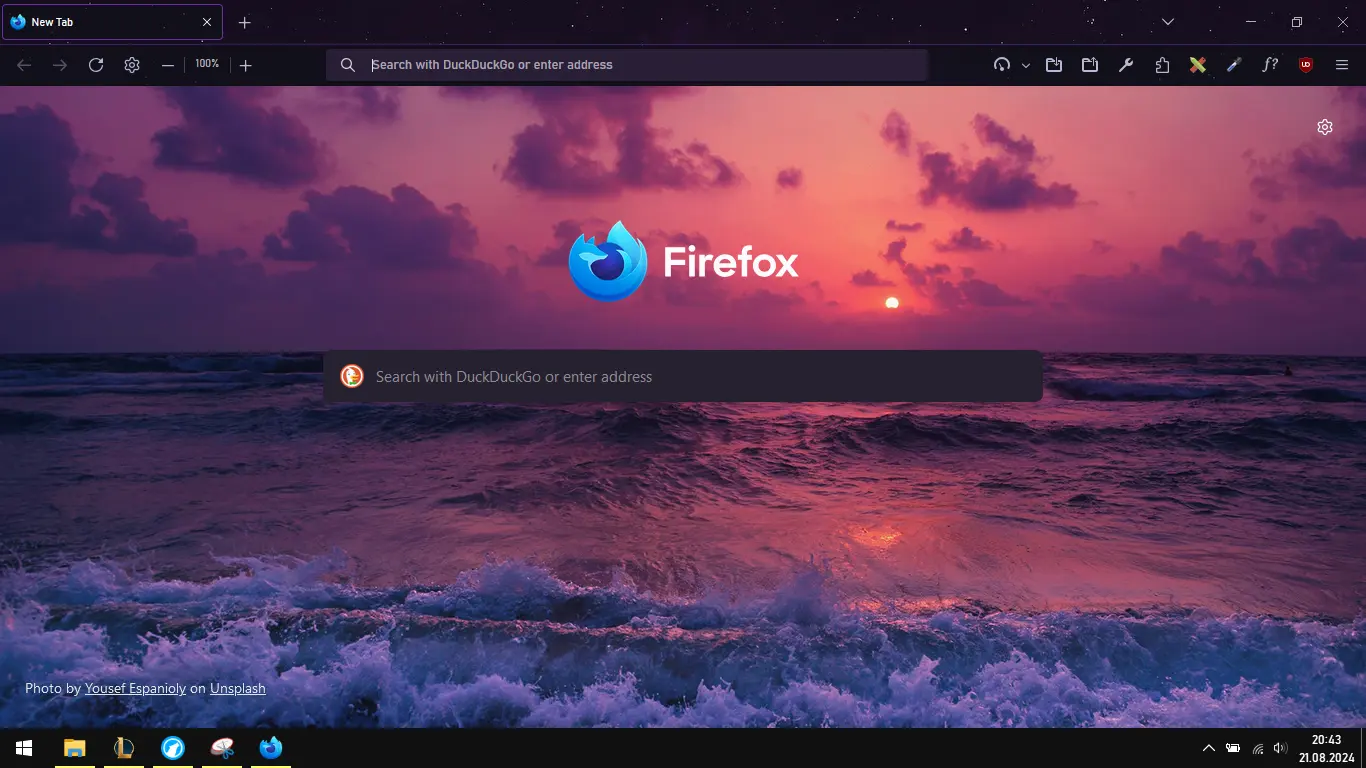Restore down the Firefox window
The width and height of the screenshot is (1366, 768).
(x=1297, y=22)
